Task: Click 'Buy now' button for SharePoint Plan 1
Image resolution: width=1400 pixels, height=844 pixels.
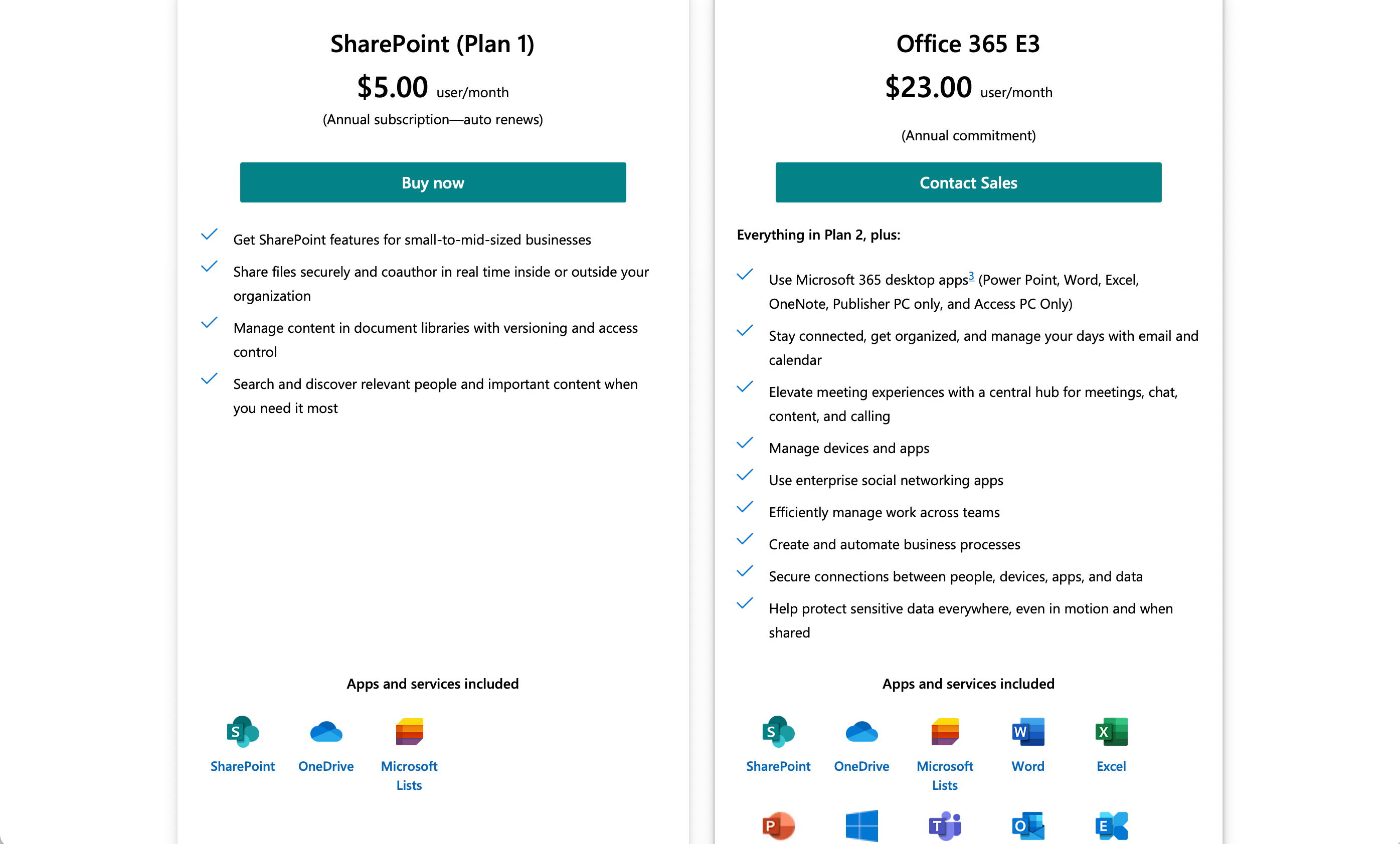Action: [433, 181]
